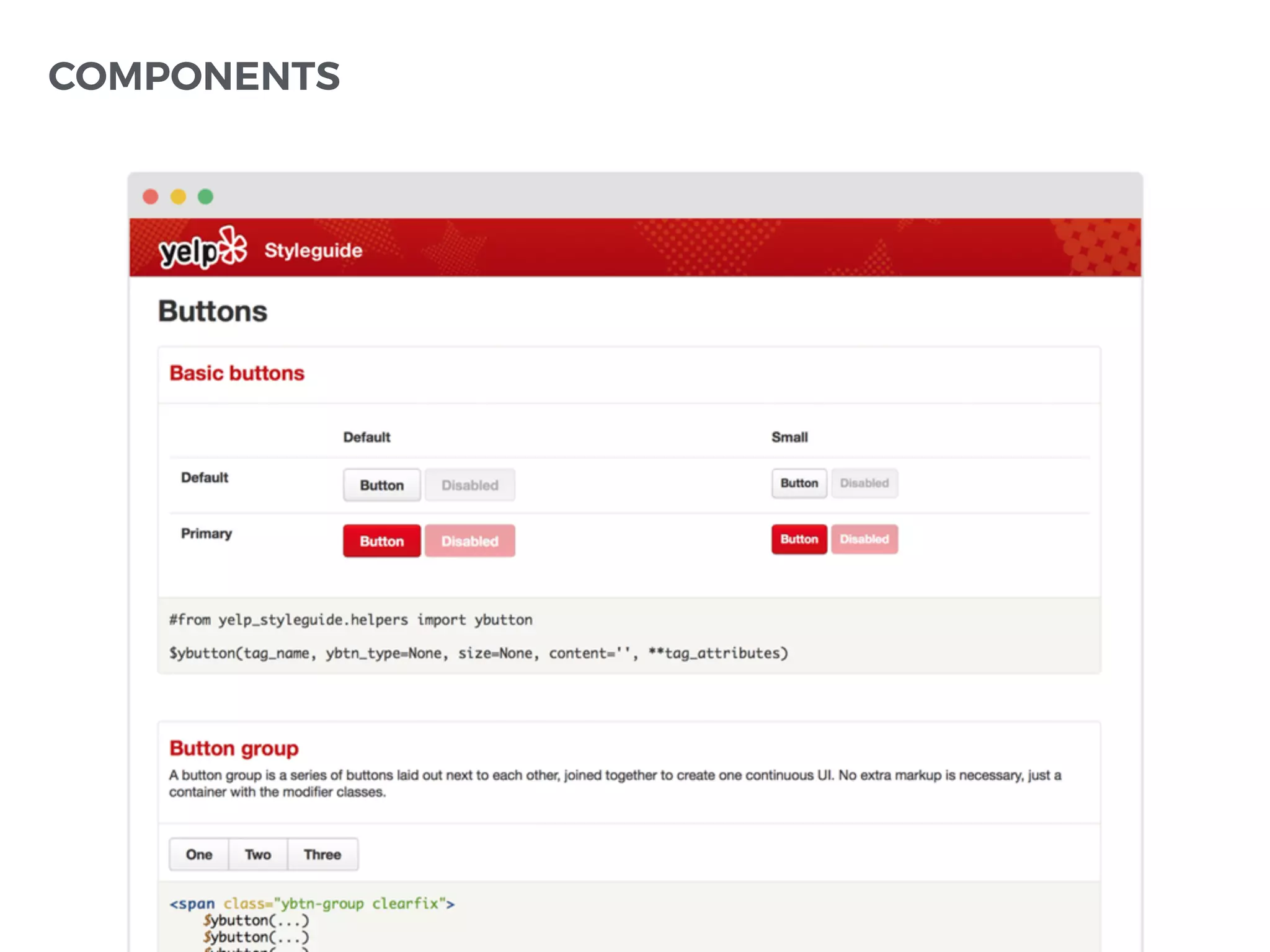Screen dimensions: 1270x952
Task: Click the '$ybutton(tag_name, ybtn_type=None' code line
Action: [x=479, y=653]
